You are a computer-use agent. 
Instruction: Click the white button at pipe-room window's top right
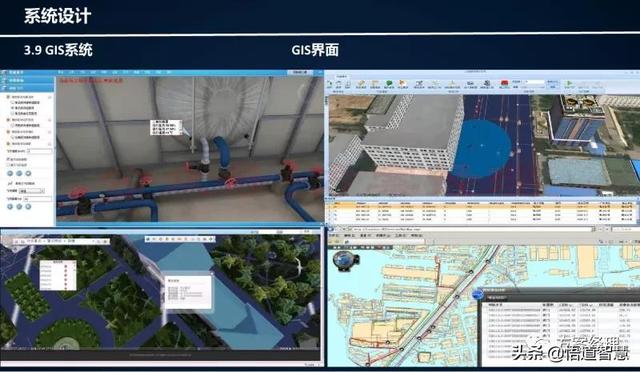[x=300, y=73]
